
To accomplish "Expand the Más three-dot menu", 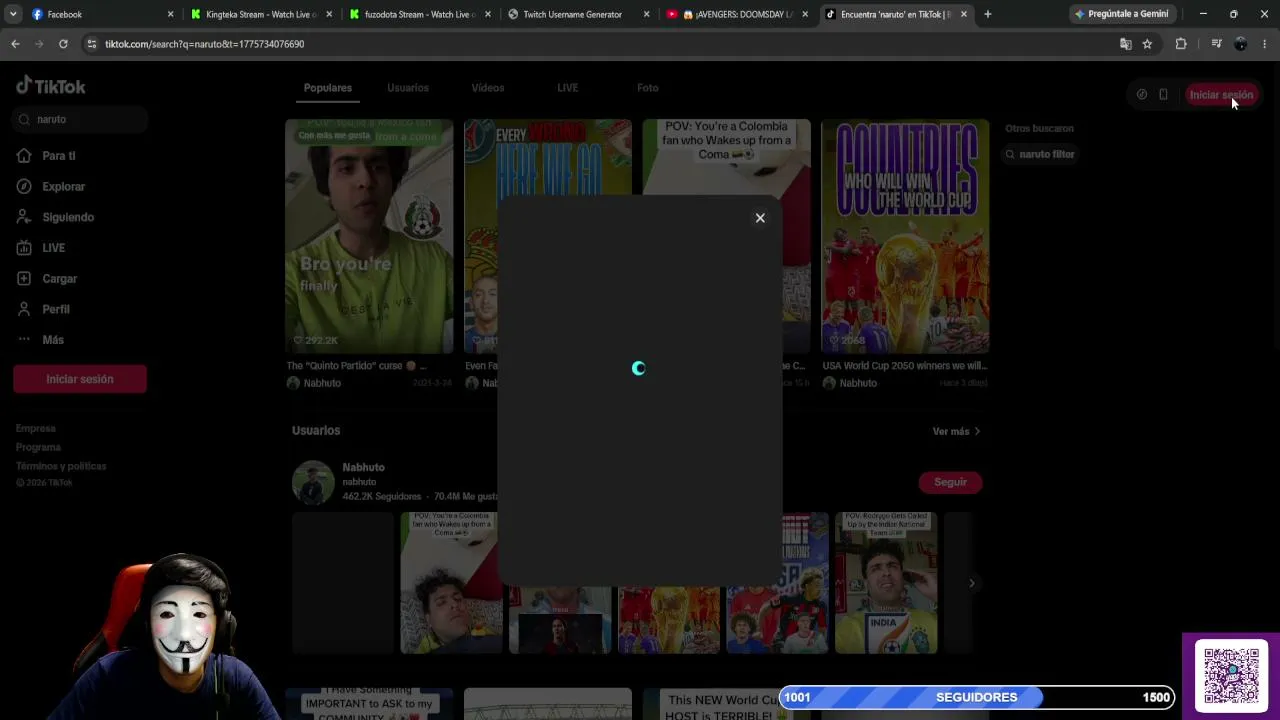I will [24, 340].
